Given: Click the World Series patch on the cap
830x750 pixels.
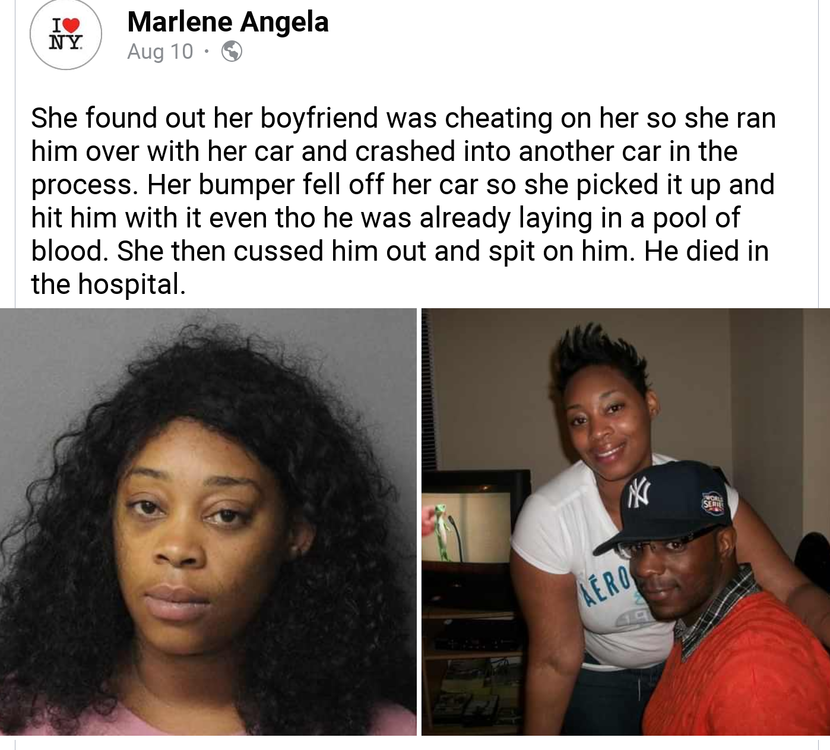Looking at the screenshot, I should click(714, 502).
